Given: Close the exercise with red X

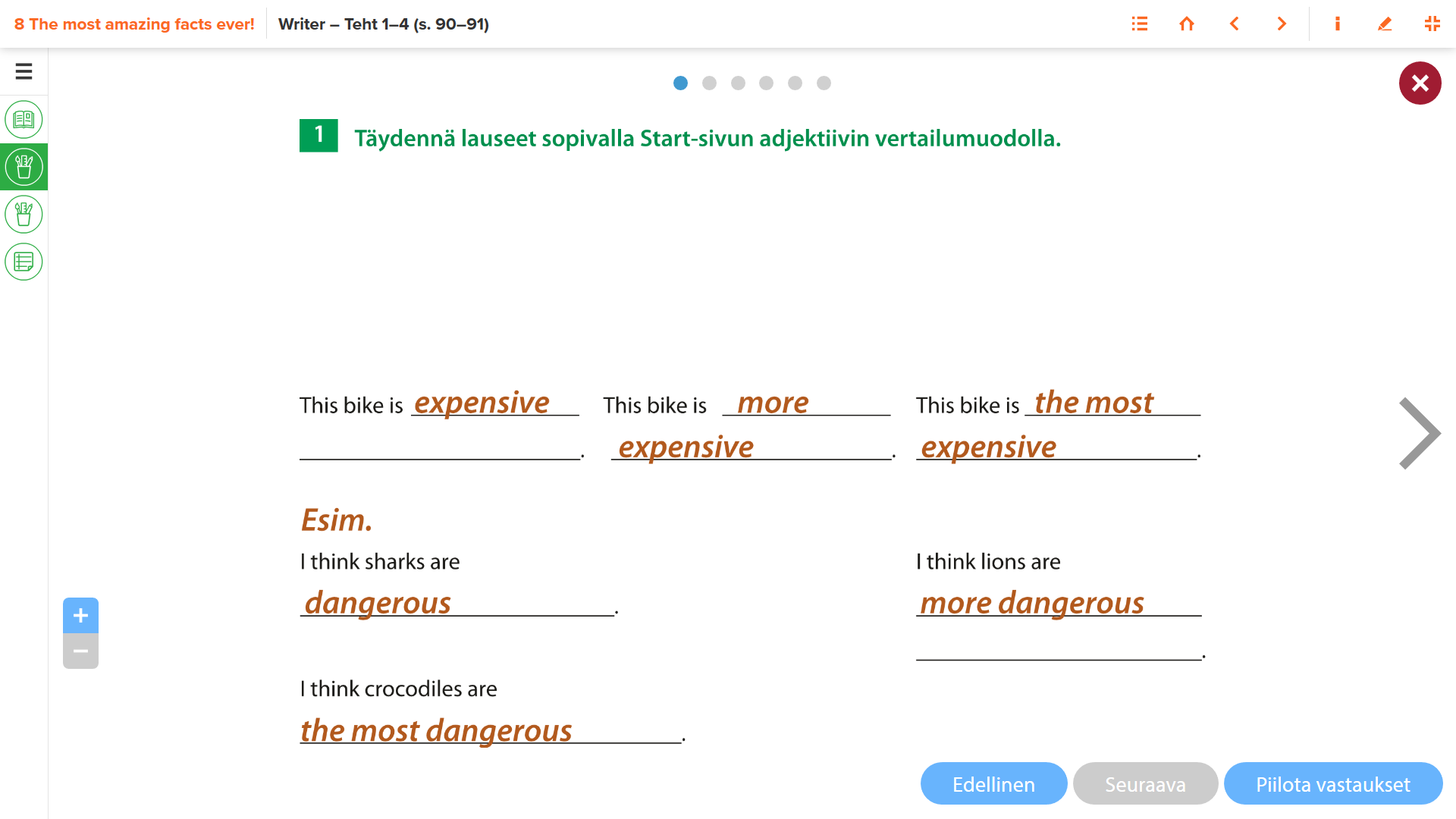Looking at the screenshot, I should [x=1420, y=83].
